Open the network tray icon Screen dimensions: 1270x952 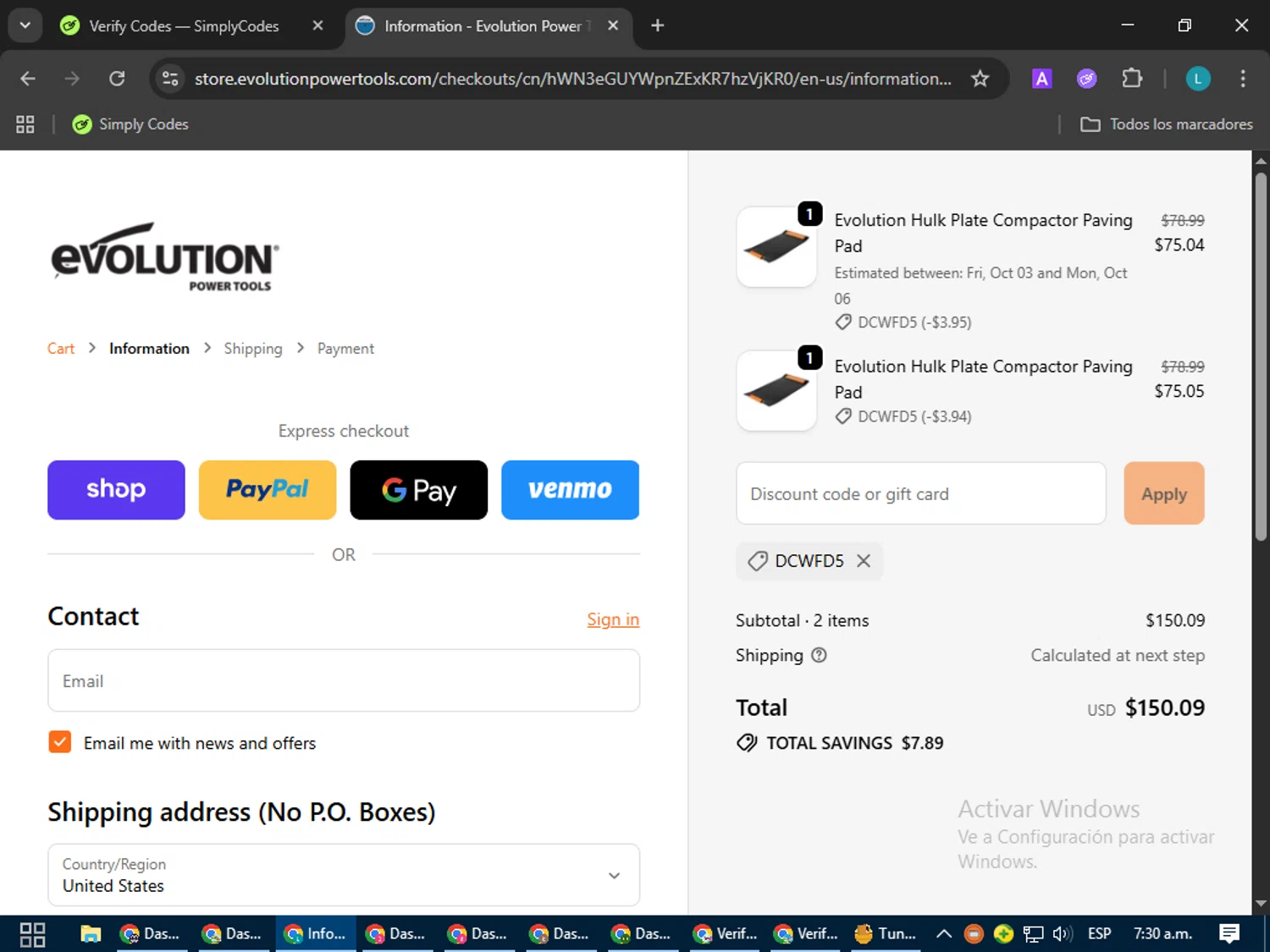click(x=1033, y=934)
